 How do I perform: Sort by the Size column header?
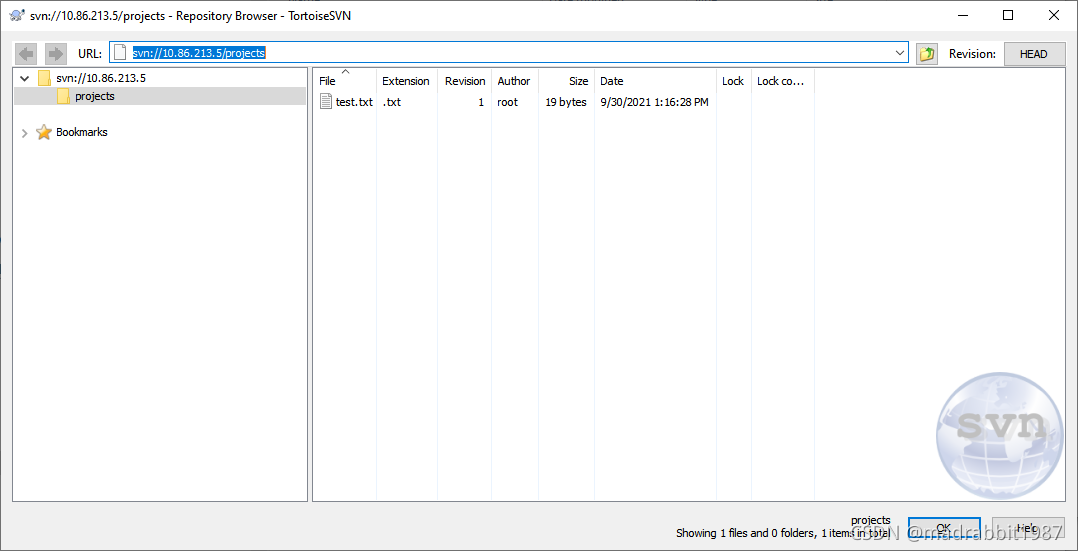tap(566, 81)
